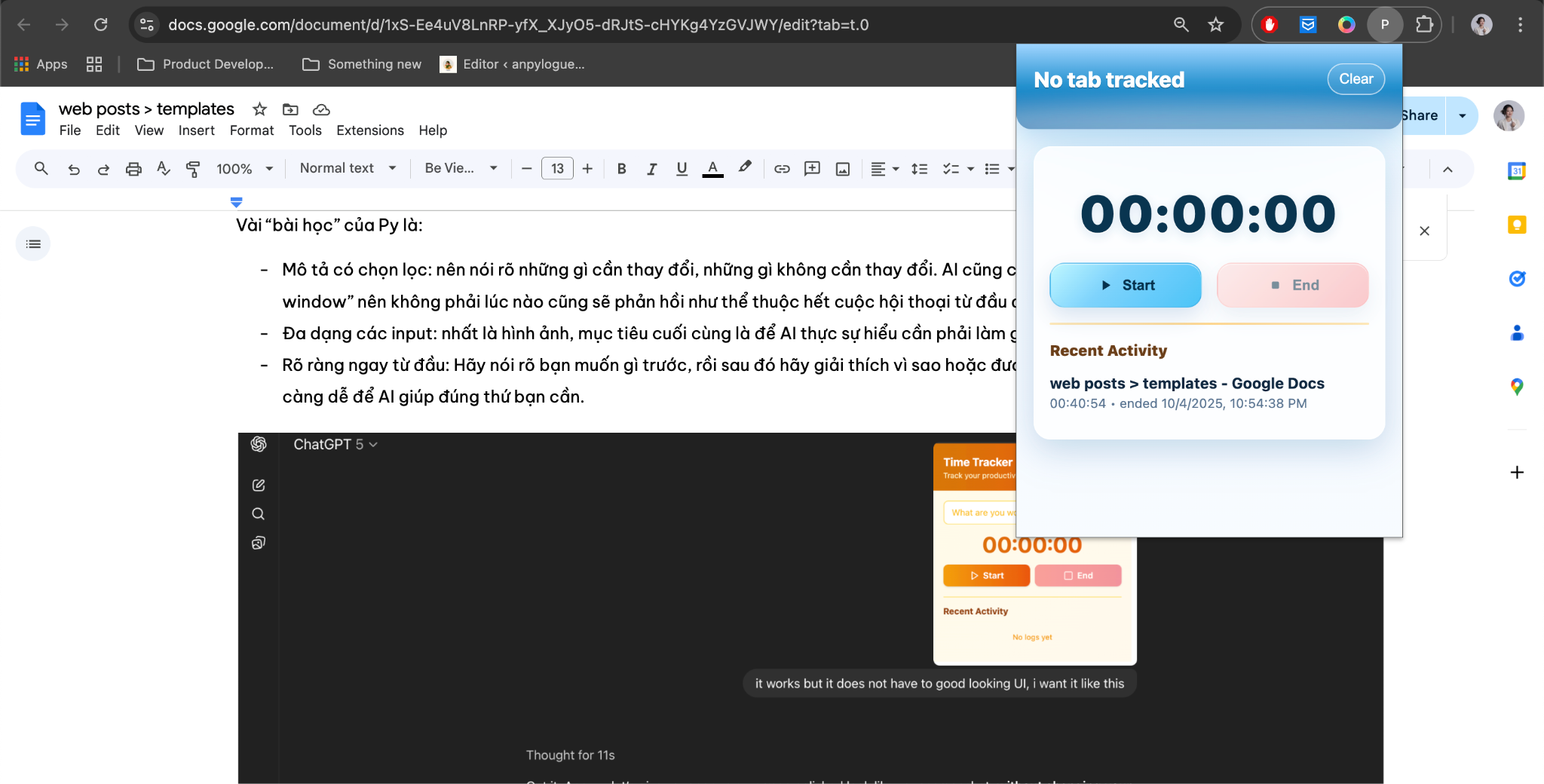Toggle bold formatting

coord(621,169)
